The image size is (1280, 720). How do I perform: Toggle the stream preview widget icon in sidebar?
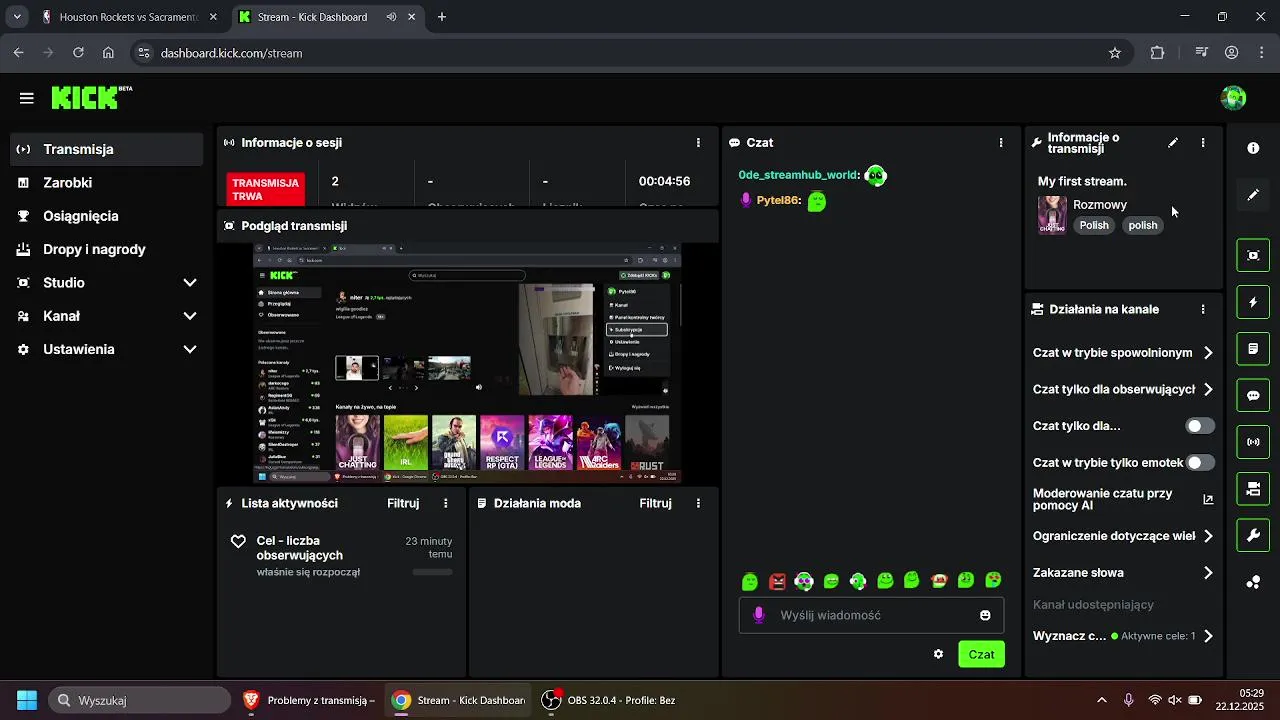[x=1253, y=255]
